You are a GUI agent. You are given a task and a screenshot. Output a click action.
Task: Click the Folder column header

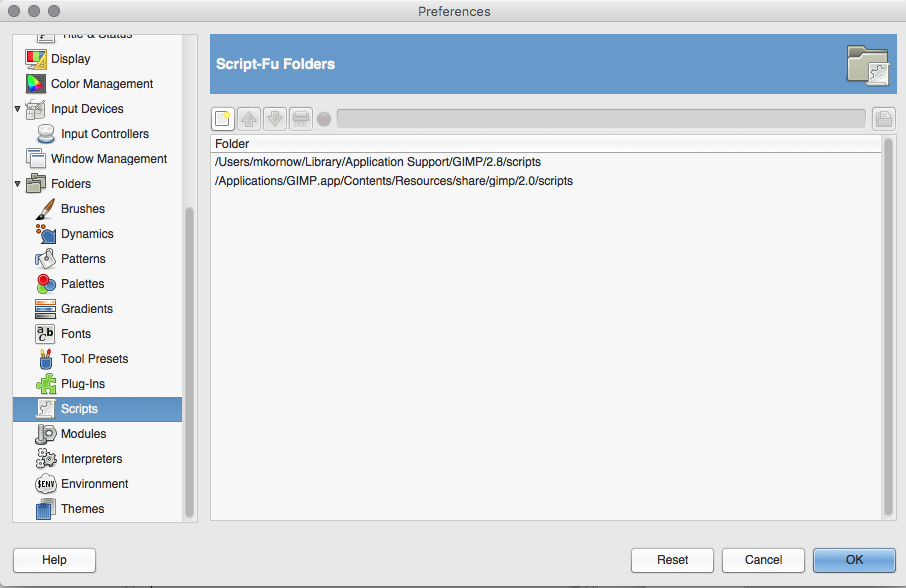545,144
